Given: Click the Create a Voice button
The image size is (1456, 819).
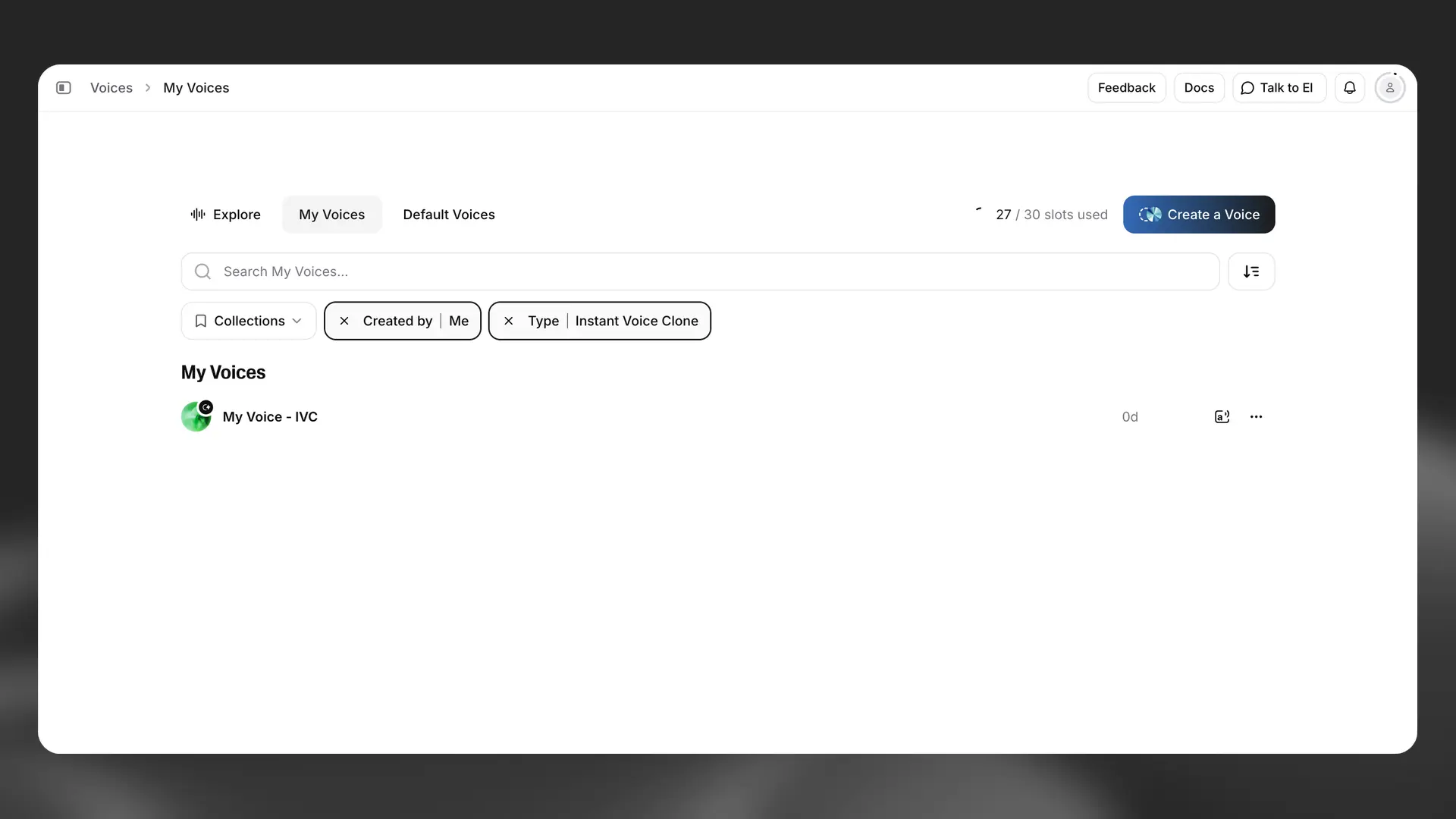Looking at the screenshot, I should point(1198,215).
